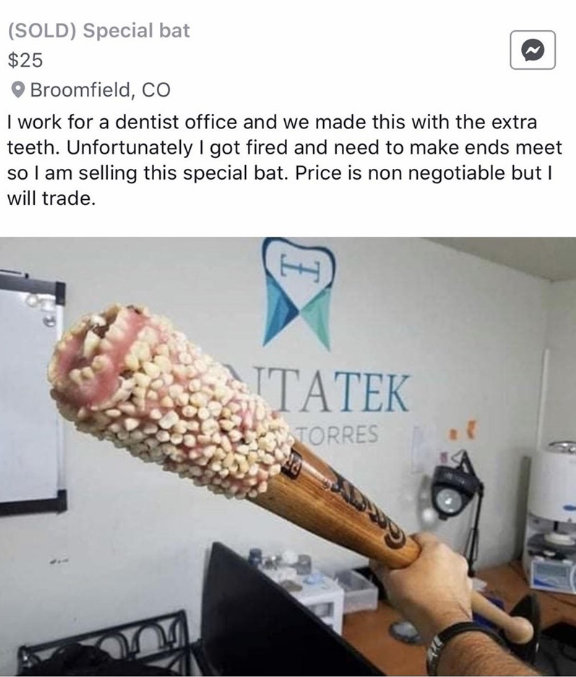Click the location pin icon beside Broomfield
Image resolution: width=576 pixels, height=677 pixels.
(17, 90)
